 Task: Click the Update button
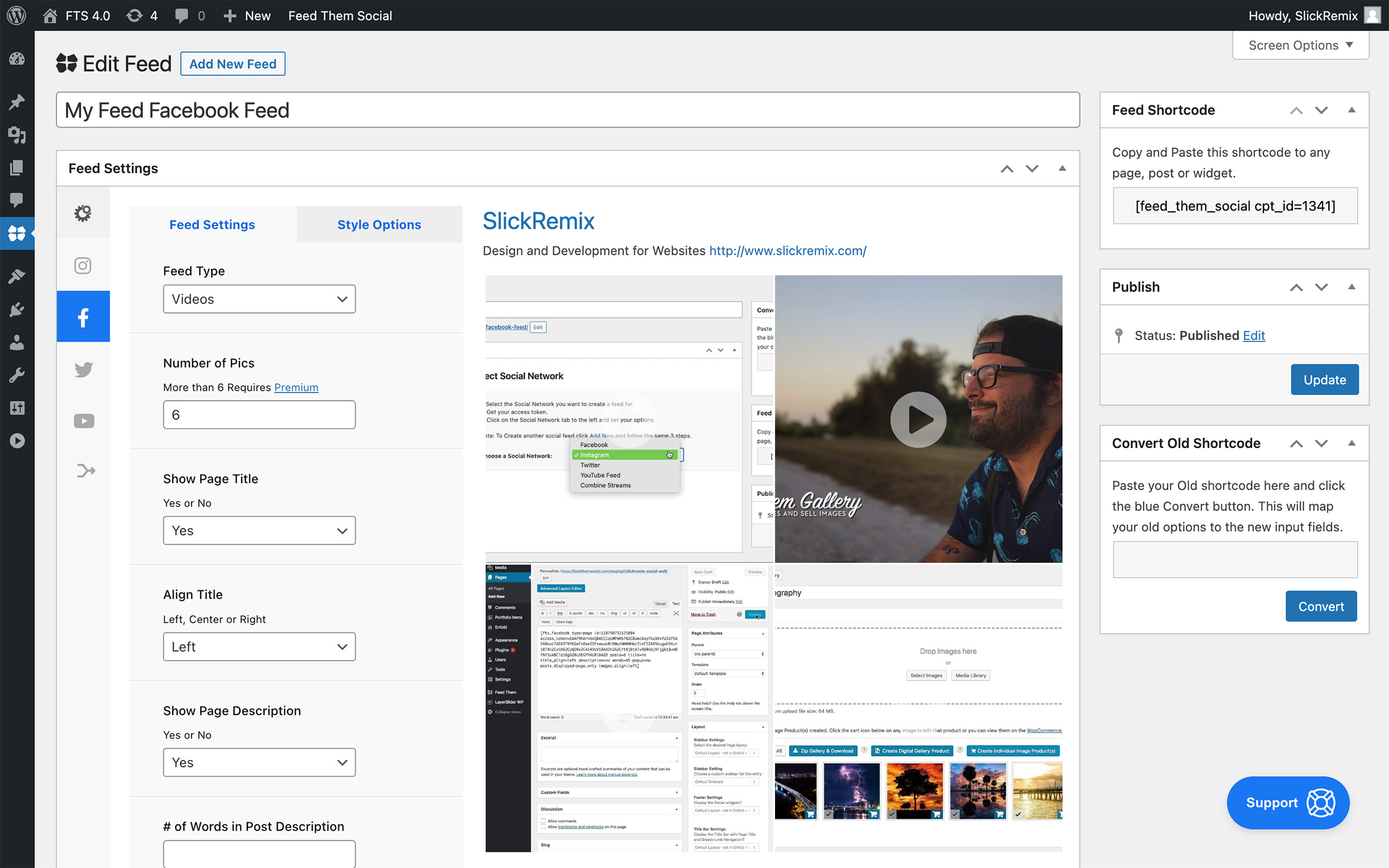(x=1325, y=379)
